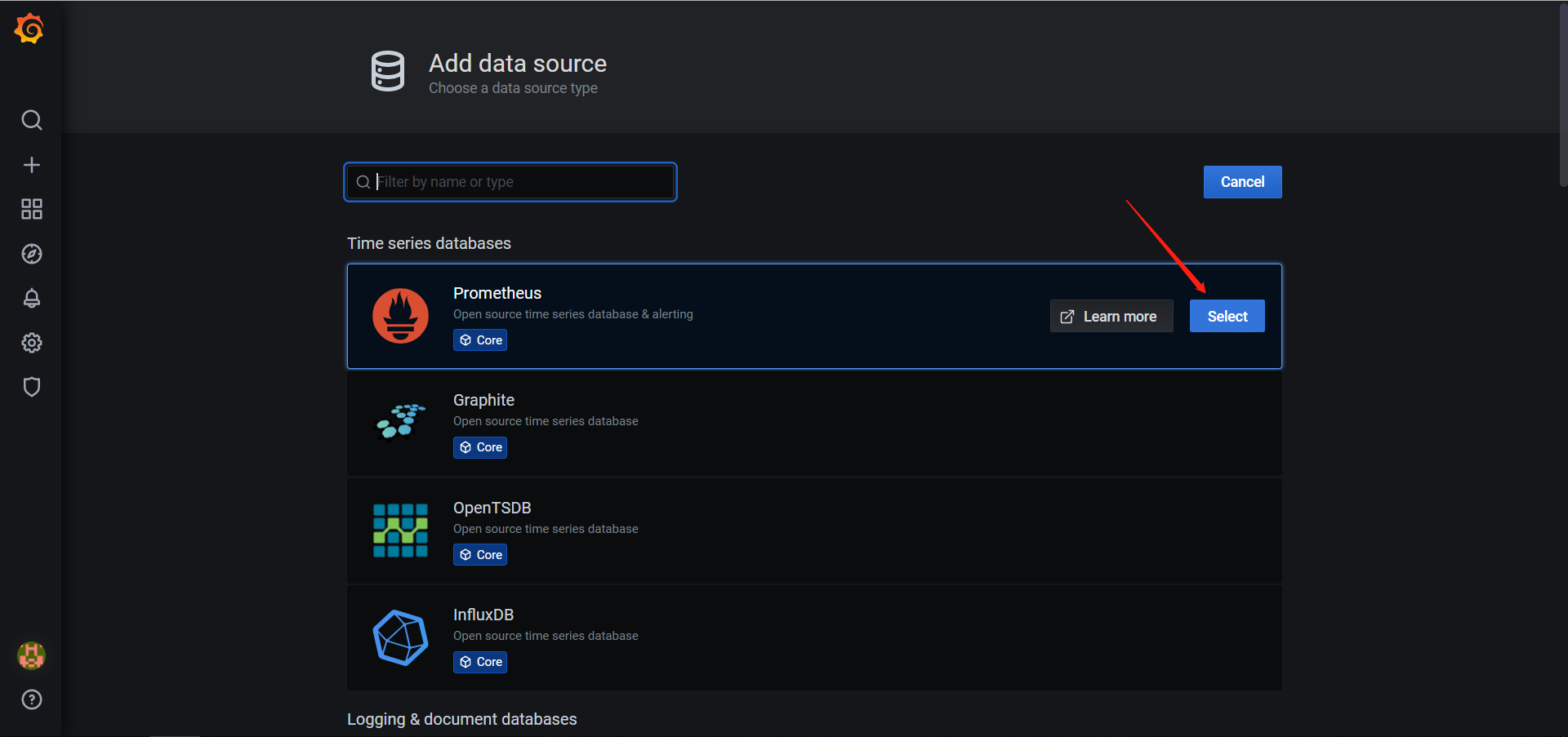
Task: Focus the Filter by name field
Action: click(x=510, y=182)
